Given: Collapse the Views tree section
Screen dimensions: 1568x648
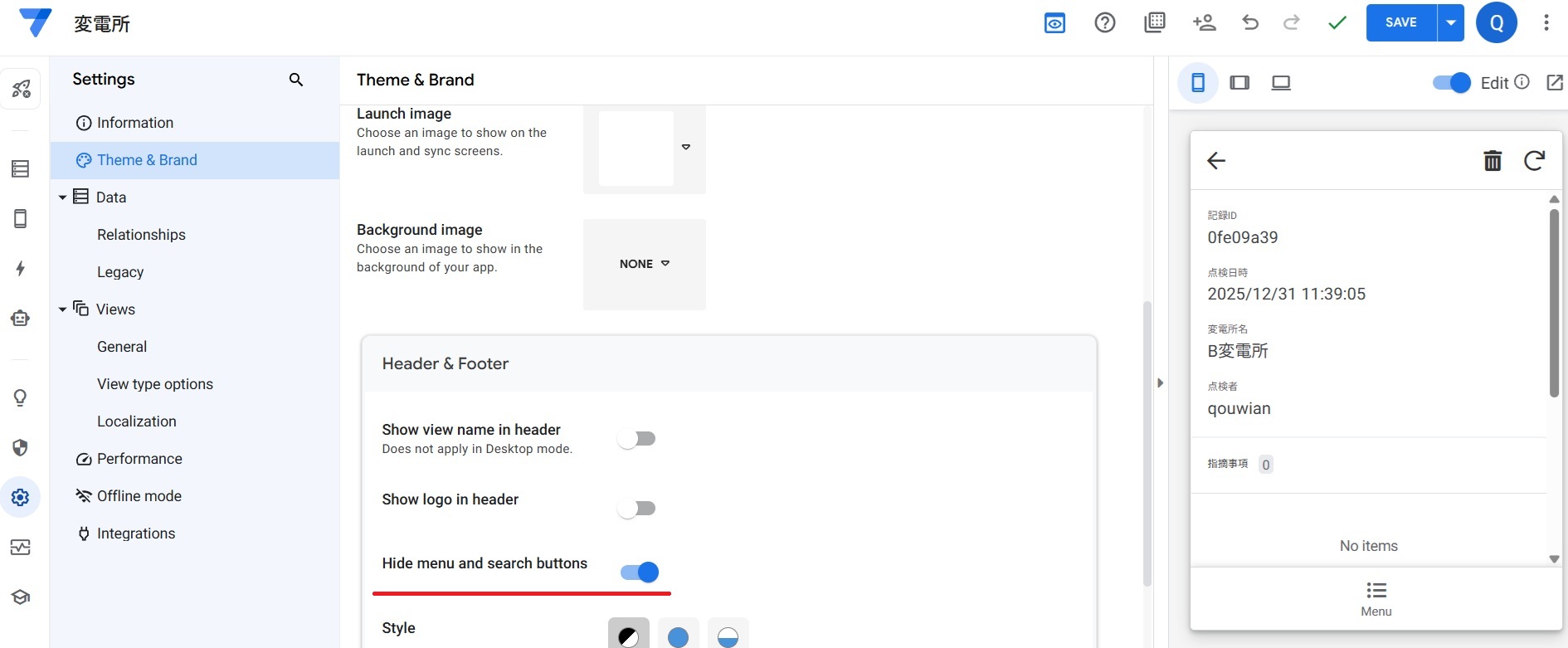Looking at the screenshot, I should [62, 309].
